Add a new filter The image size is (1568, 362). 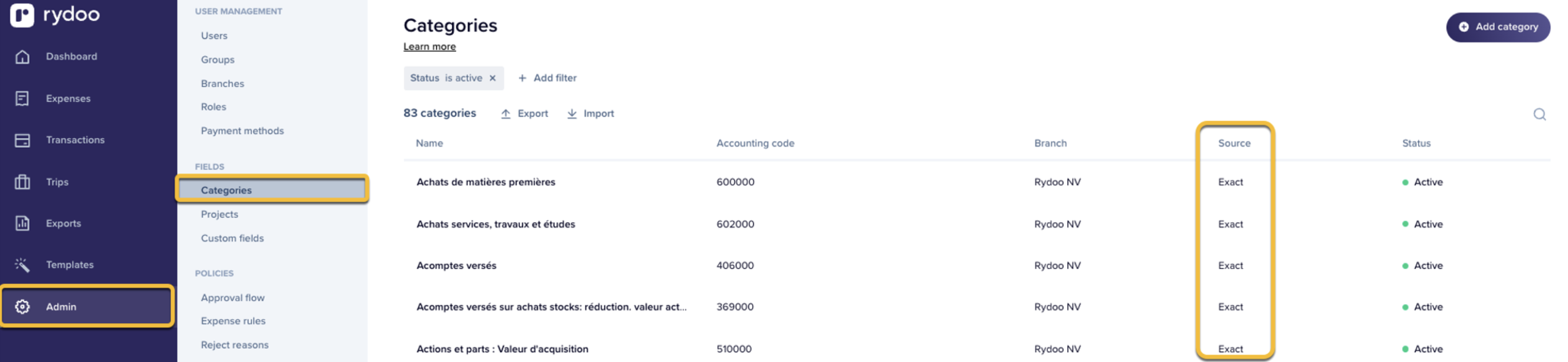click(547, 78)
